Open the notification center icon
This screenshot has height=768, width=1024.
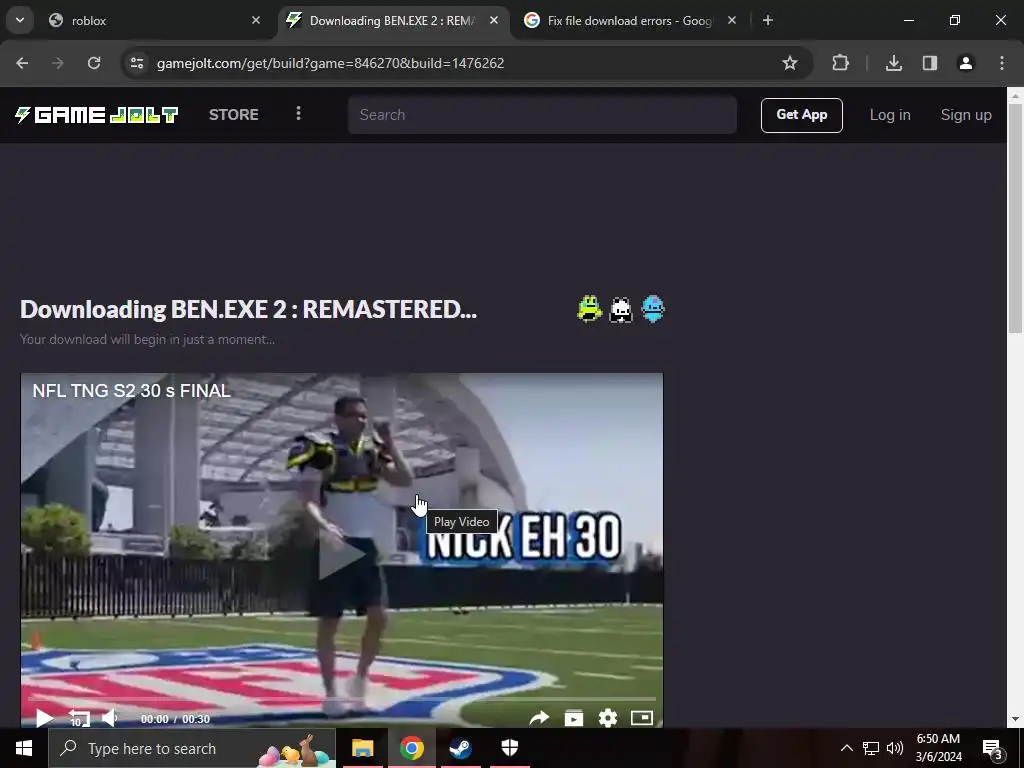pos(993,749)
